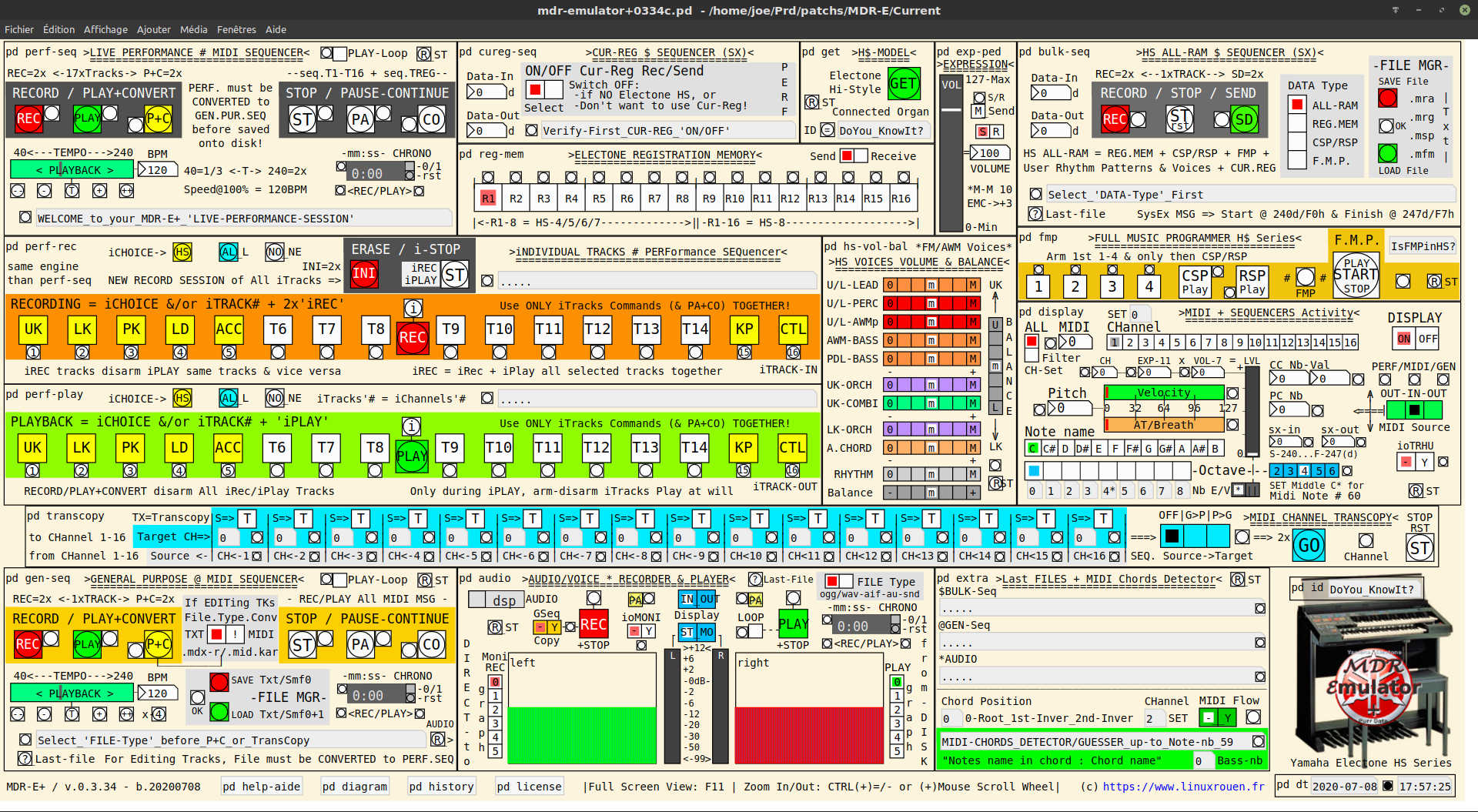Open the Média menu
This screenshot has width=1478, height=812.
coord(194,29)
